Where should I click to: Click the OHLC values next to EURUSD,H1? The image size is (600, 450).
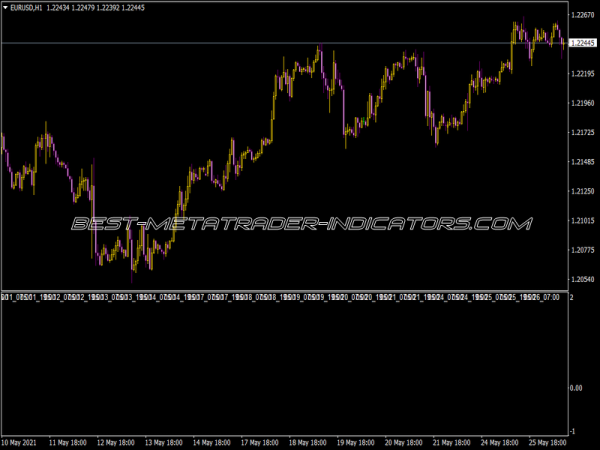point(89,8)
